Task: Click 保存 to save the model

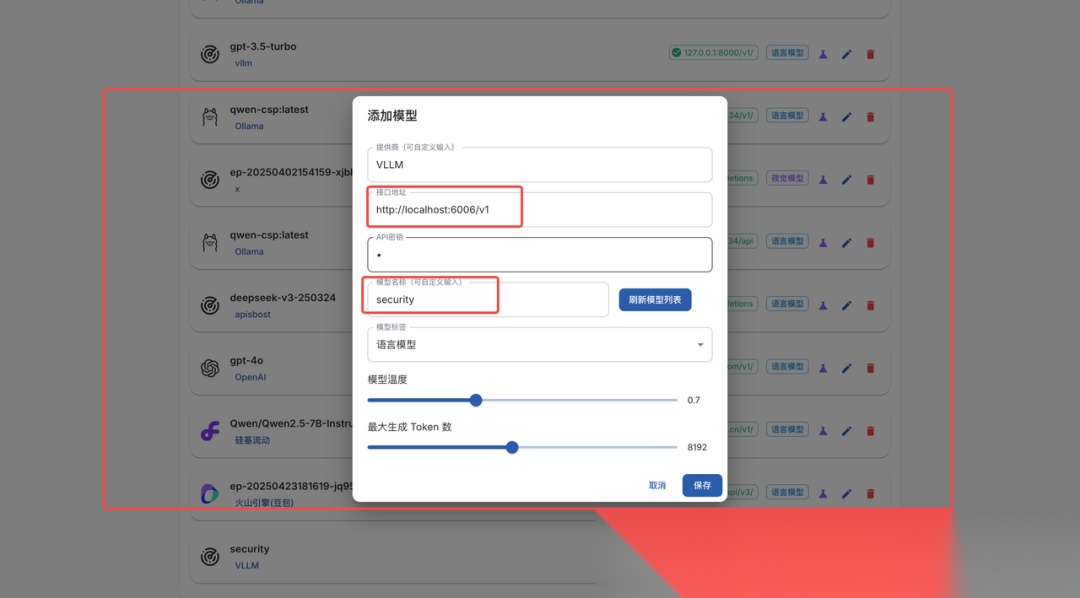Action: pos(702,485)
